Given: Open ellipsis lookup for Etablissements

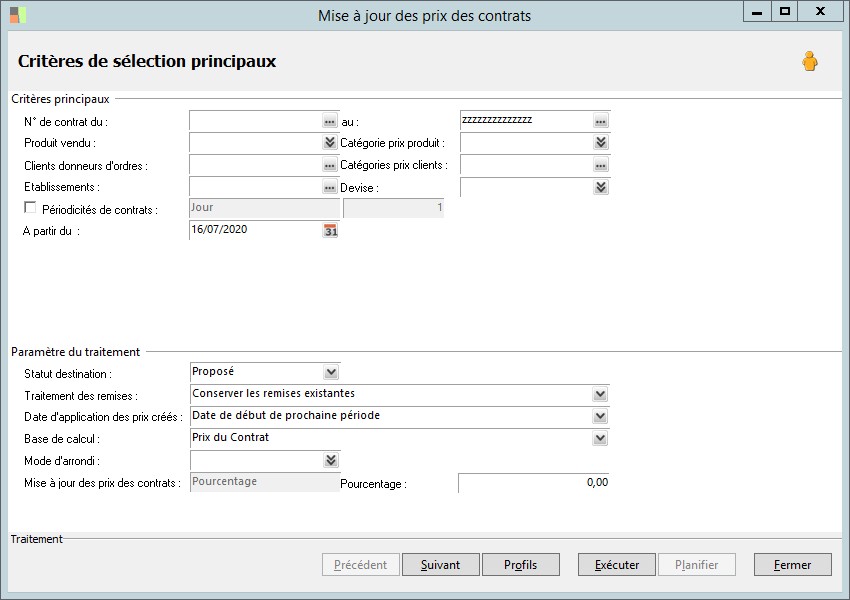Looking at the screenshot, I should (x=330, y=187).
